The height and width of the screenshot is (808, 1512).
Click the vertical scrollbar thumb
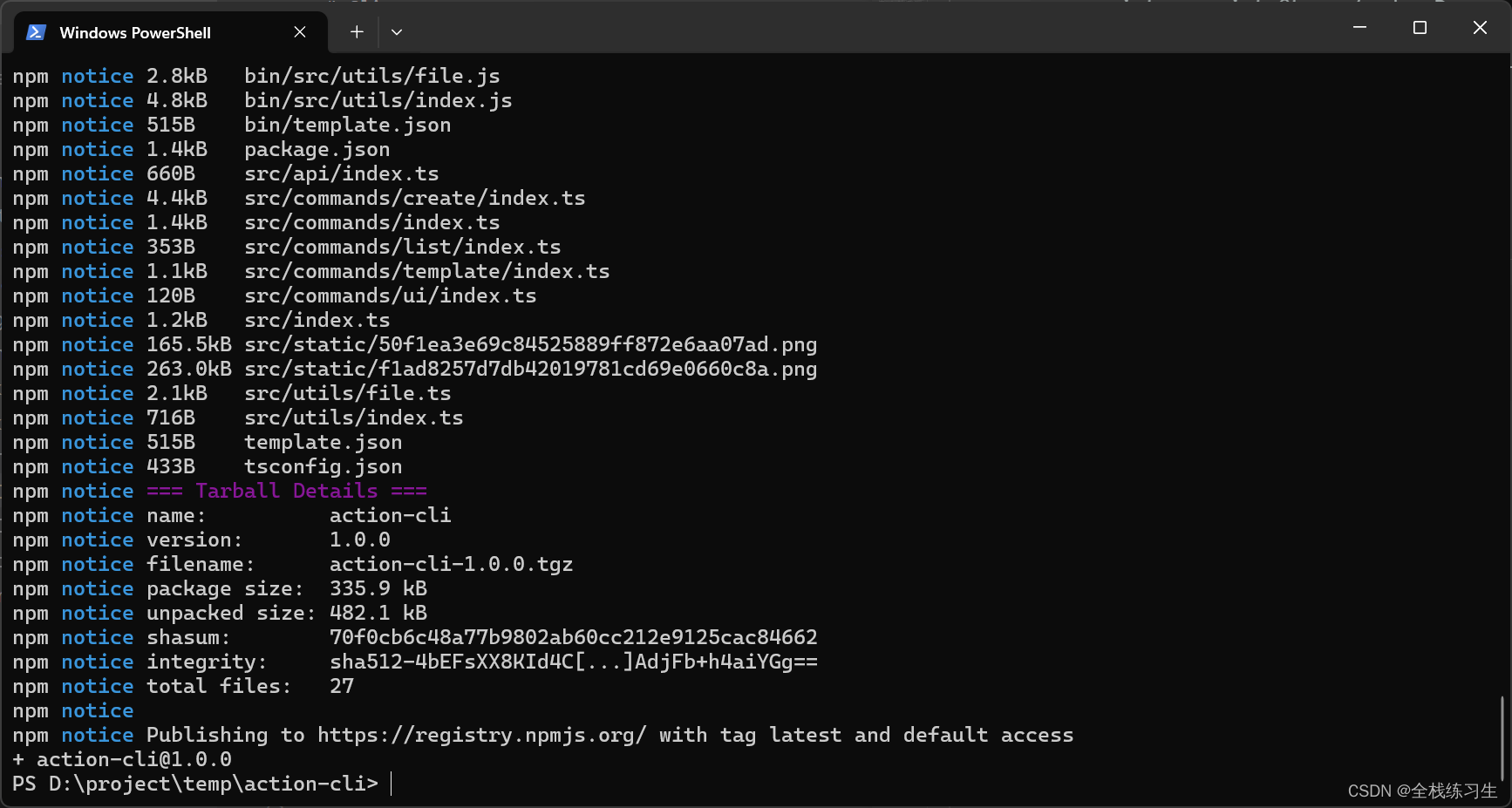[x=1502, y=737]
